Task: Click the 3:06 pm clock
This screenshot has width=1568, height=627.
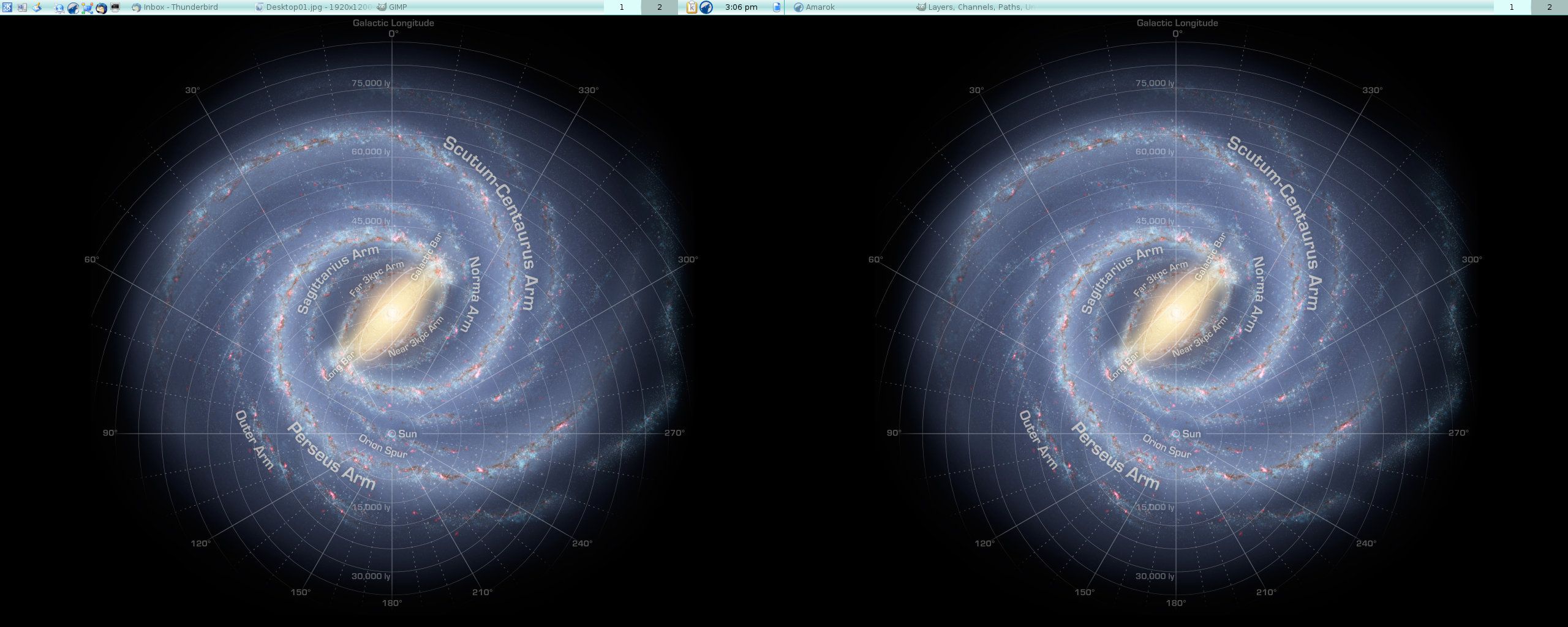Action: click(x=741, y=7)
